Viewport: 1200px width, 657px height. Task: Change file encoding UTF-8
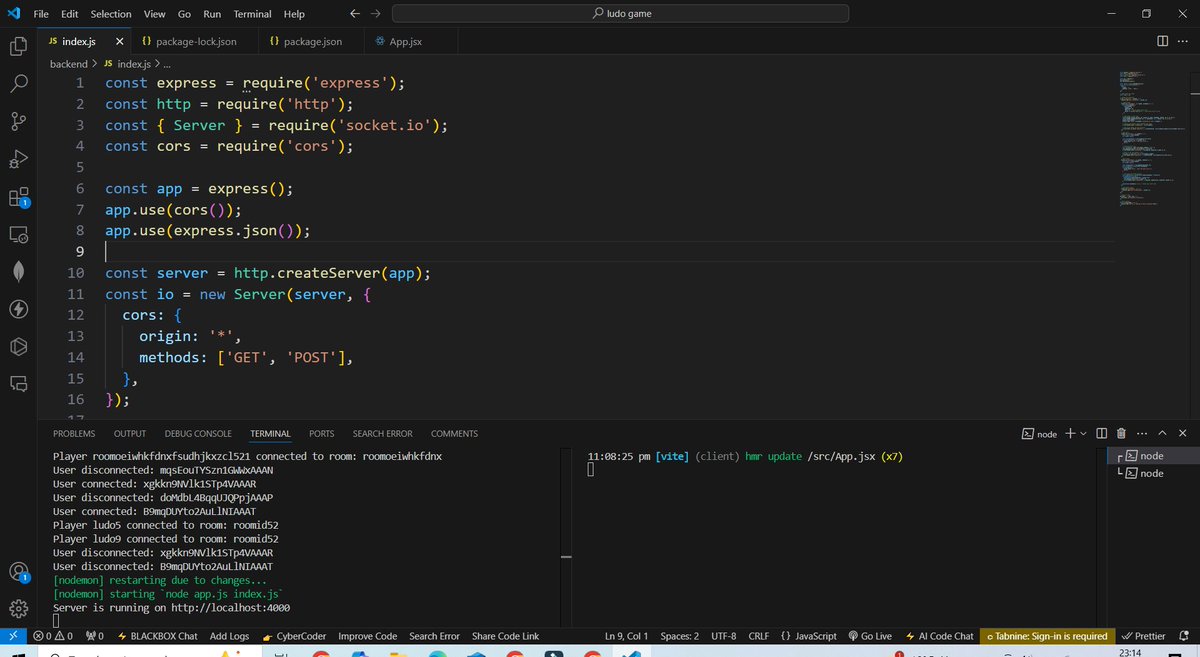point(724,636)
